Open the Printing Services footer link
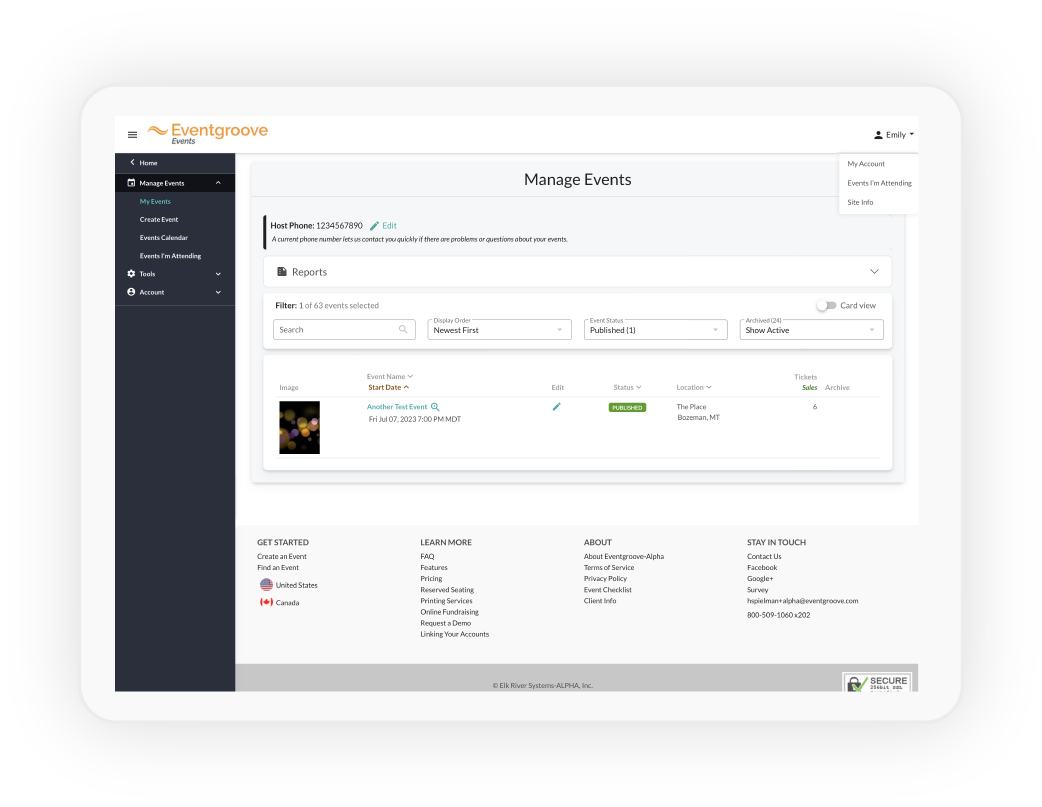This screenshot has width=1042, height=807. [446, 601]
